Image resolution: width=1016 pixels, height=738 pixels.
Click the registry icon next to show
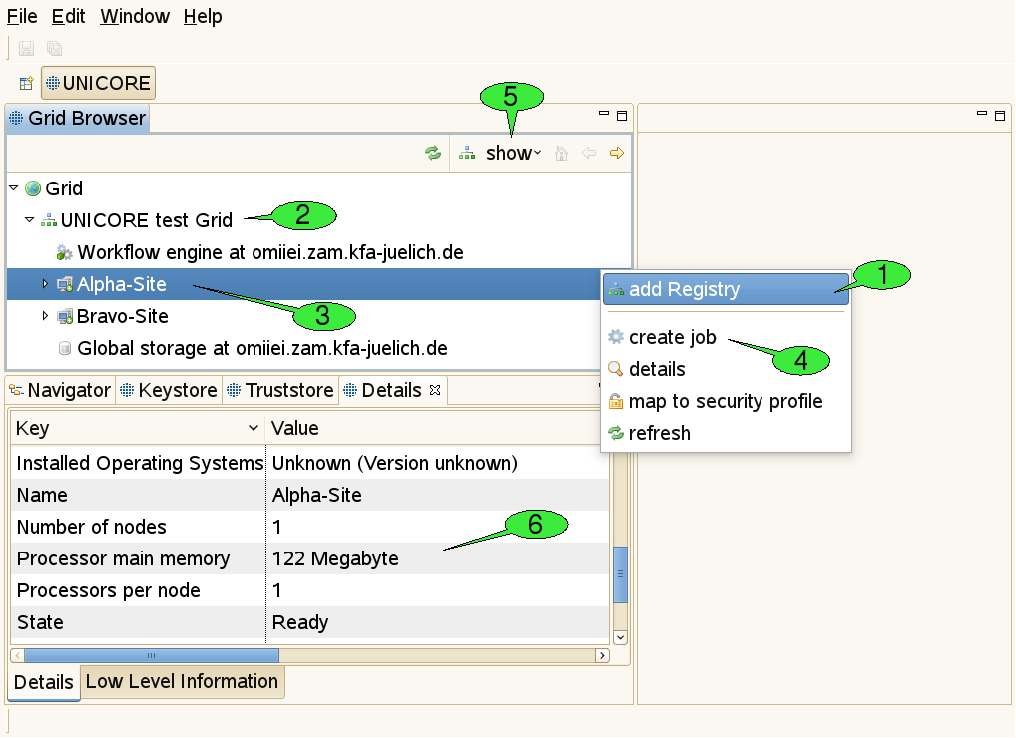click(467, 154)
